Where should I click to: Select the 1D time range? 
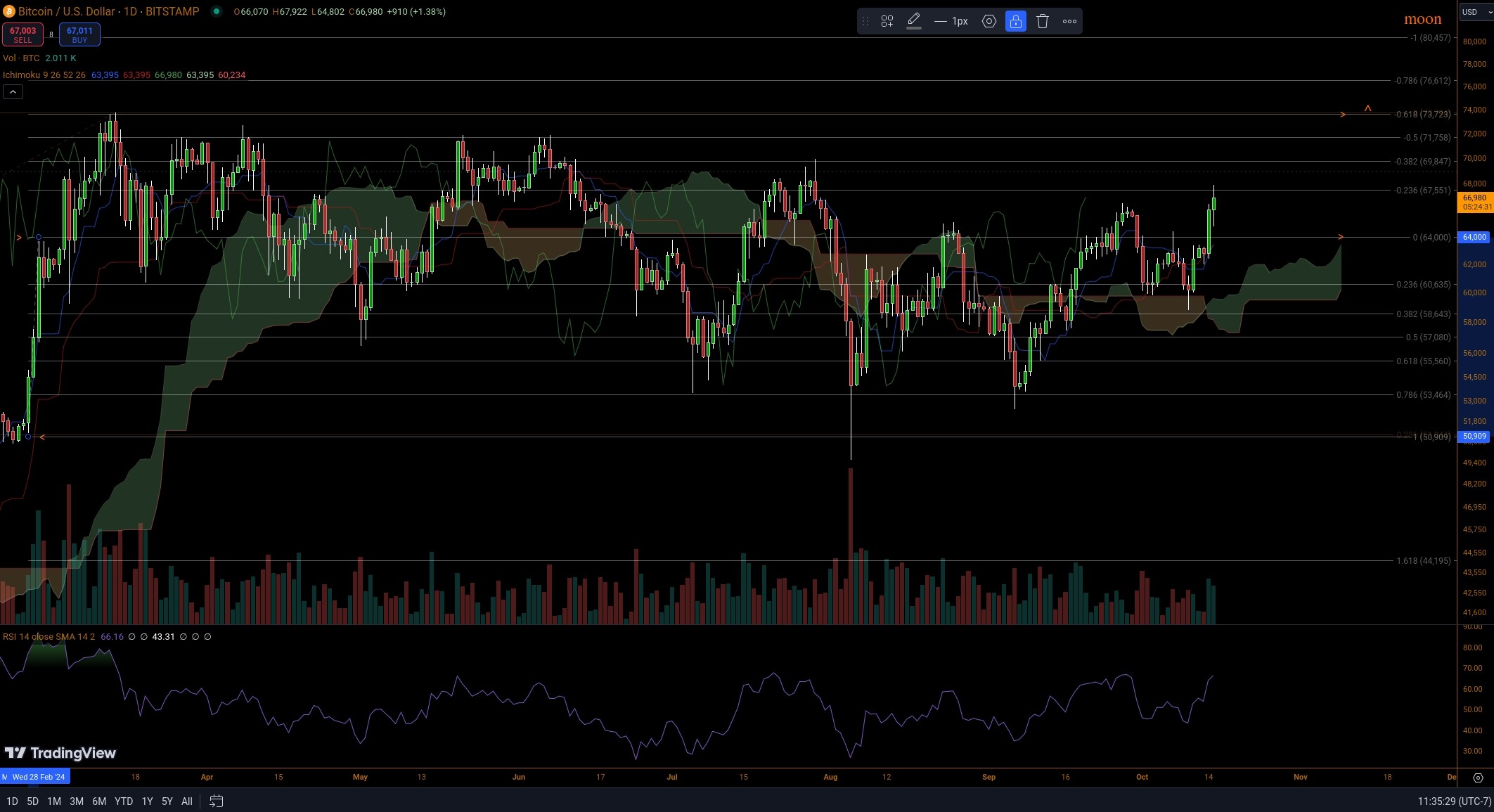pyautogui.click(x=12, y=801)
